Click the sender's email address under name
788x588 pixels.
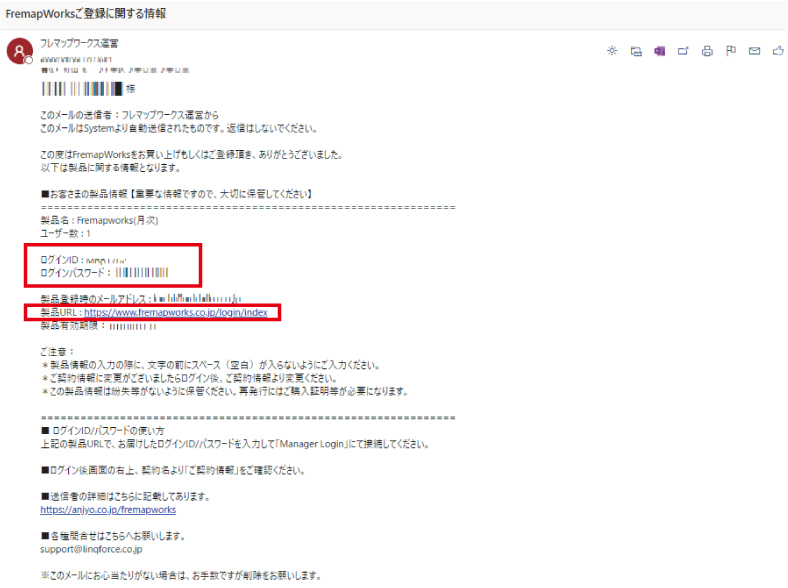[x=79, y=60]
